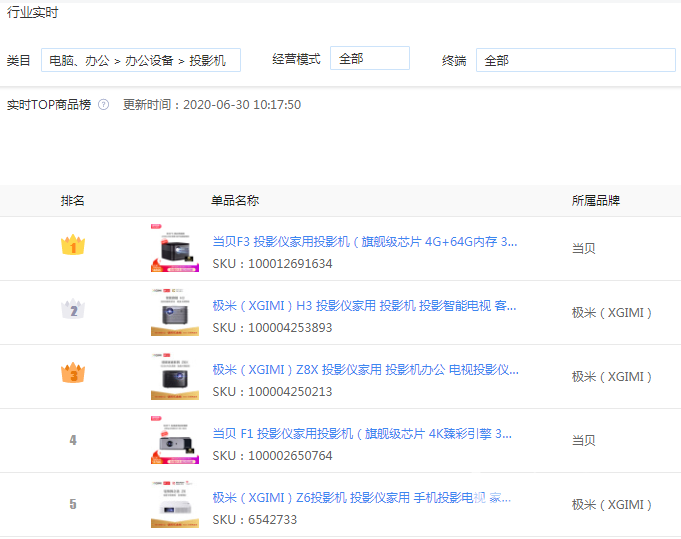Click the bronze rank 3 crown icon

point(73,373)
